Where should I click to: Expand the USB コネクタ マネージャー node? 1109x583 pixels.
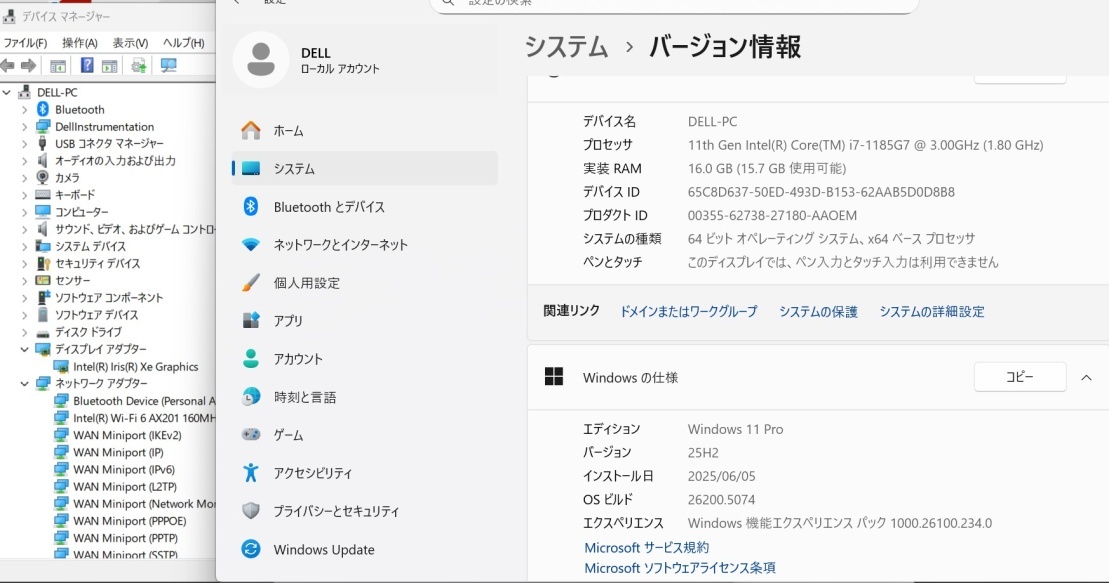point(25,144)
